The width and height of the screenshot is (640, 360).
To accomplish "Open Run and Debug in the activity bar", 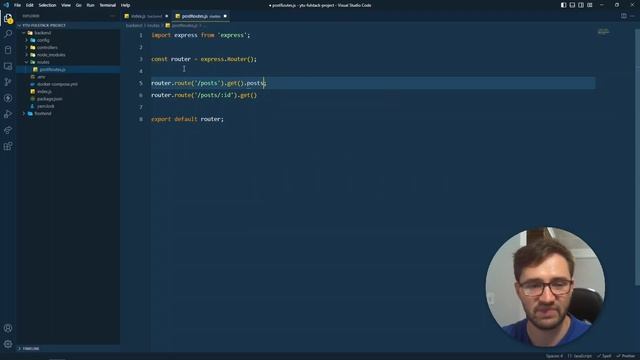I will (8, 114).
